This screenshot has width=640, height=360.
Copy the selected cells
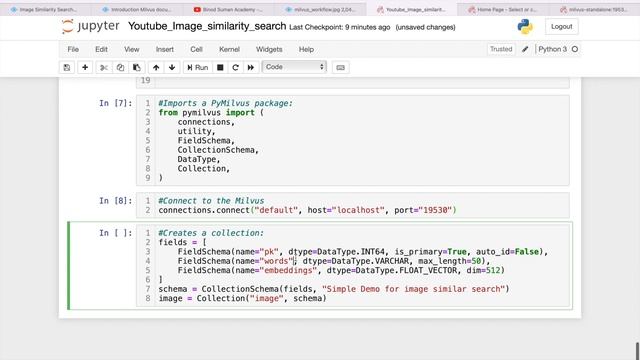tap(120, 67)
